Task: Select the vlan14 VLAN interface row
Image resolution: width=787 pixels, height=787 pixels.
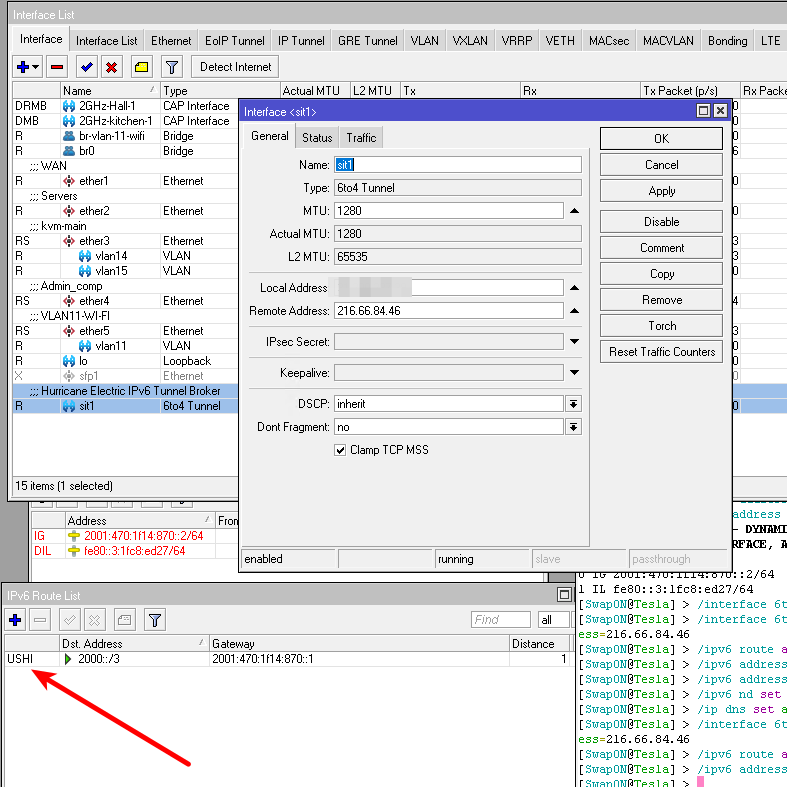Action: pos(125,256)
